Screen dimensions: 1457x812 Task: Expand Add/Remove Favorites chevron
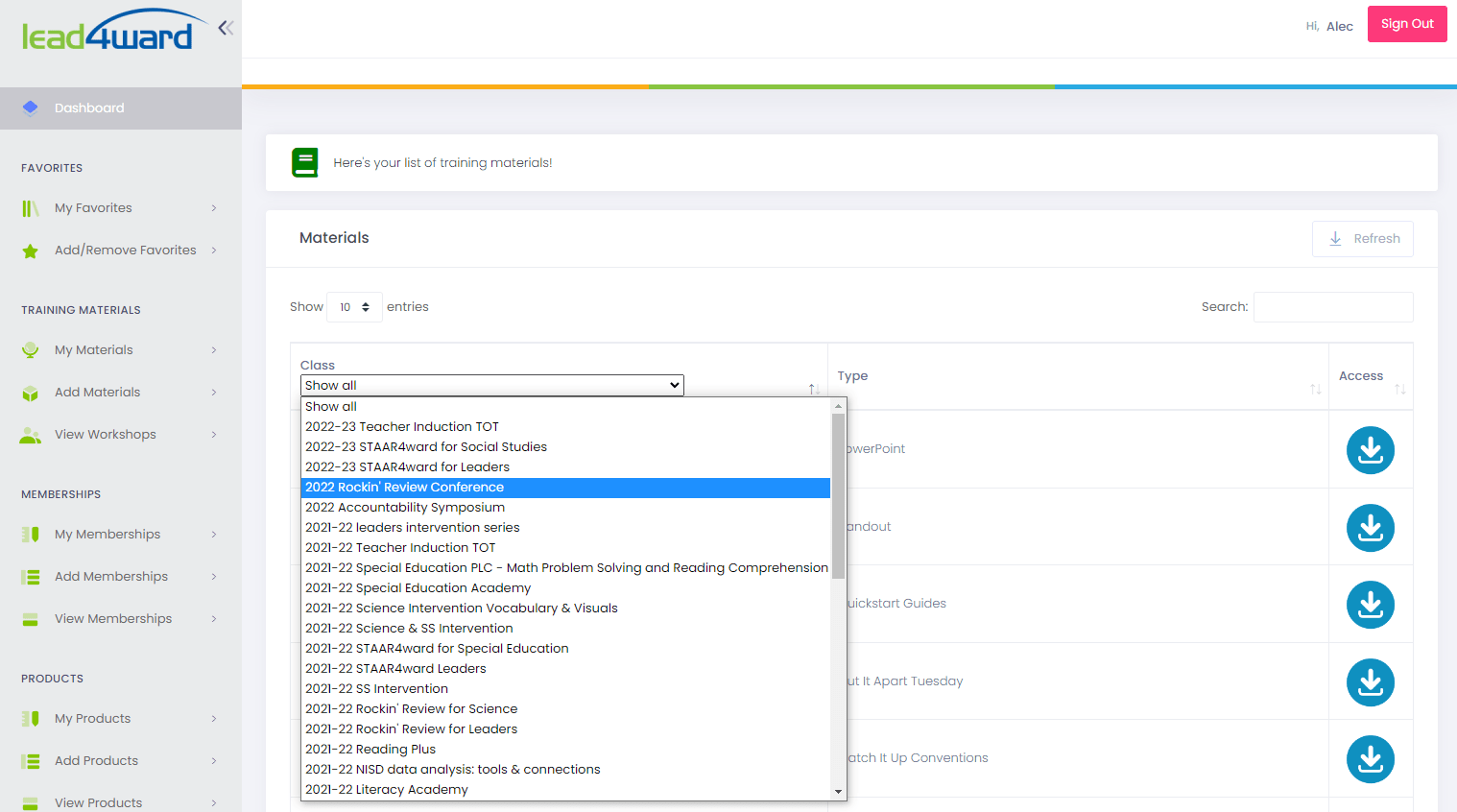[x=214, y=251]
